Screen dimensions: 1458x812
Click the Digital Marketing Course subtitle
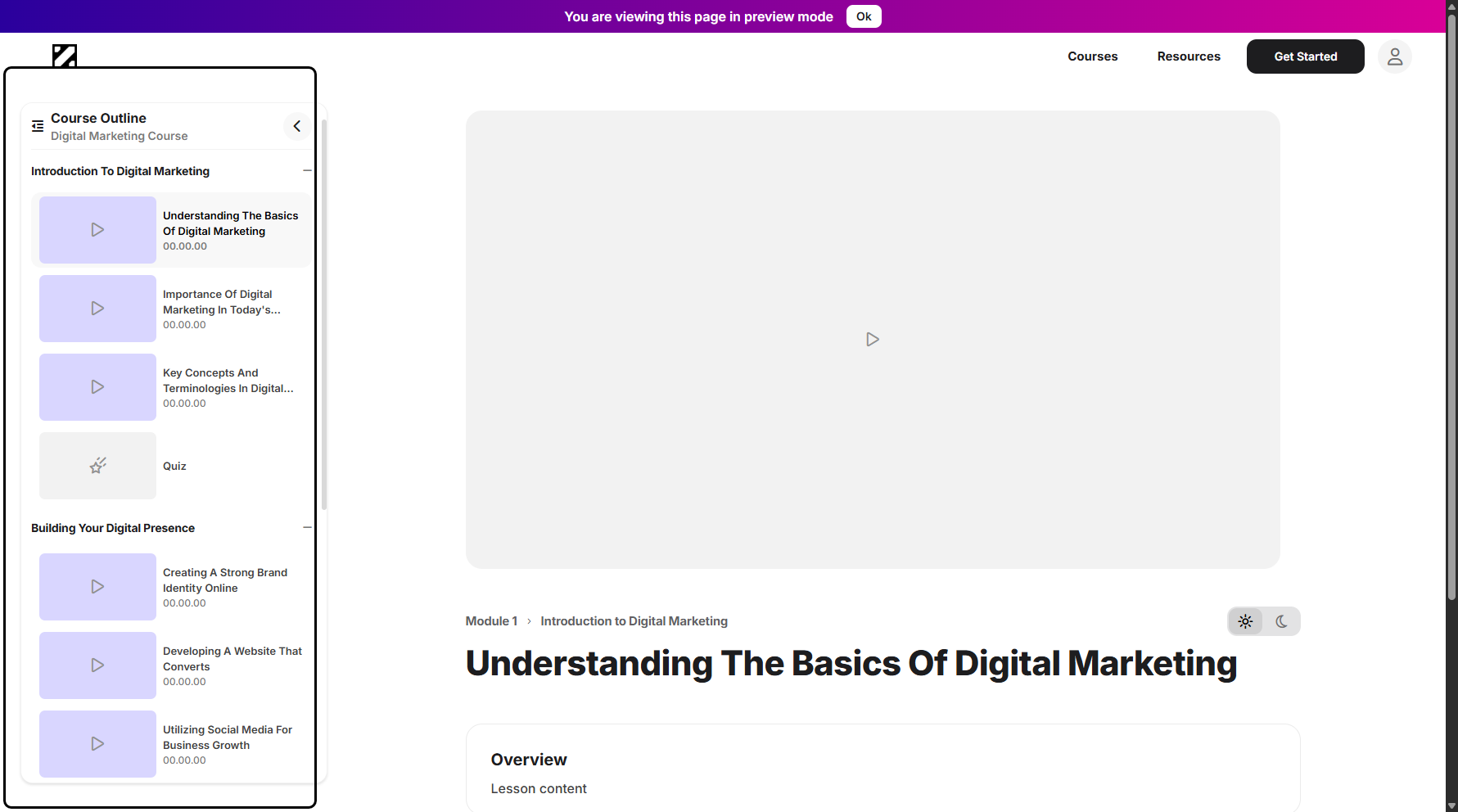[120, 136]
